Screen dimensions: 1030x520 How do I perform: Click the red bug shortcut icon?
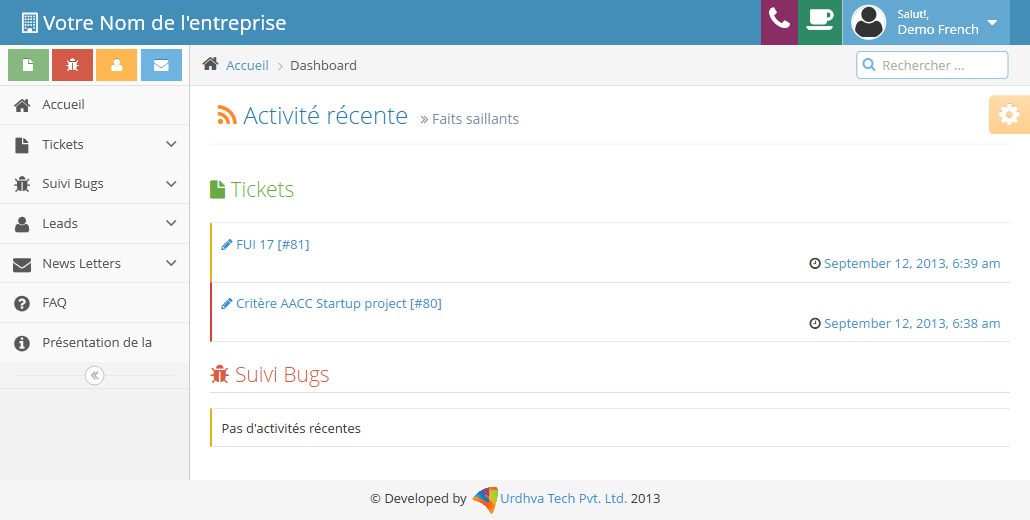point(72,65)
